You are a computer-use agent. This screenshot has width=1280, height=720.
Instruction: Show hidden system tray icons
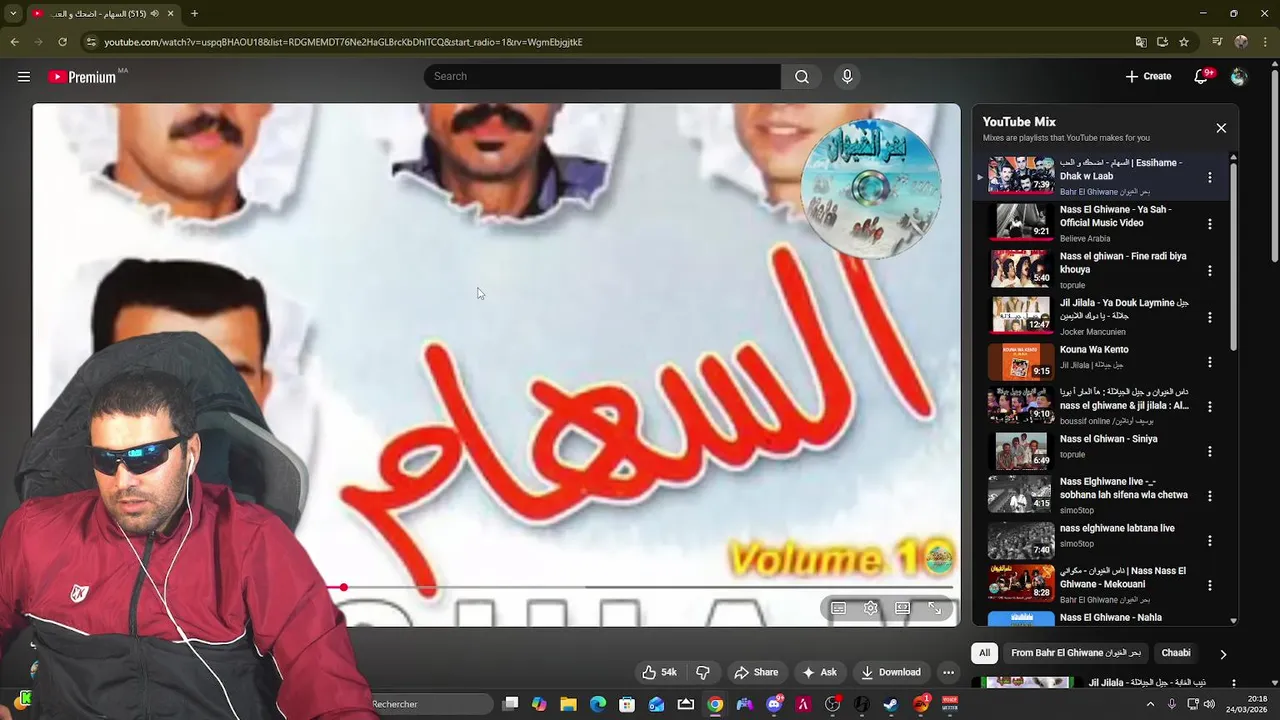pos(1150,704)
